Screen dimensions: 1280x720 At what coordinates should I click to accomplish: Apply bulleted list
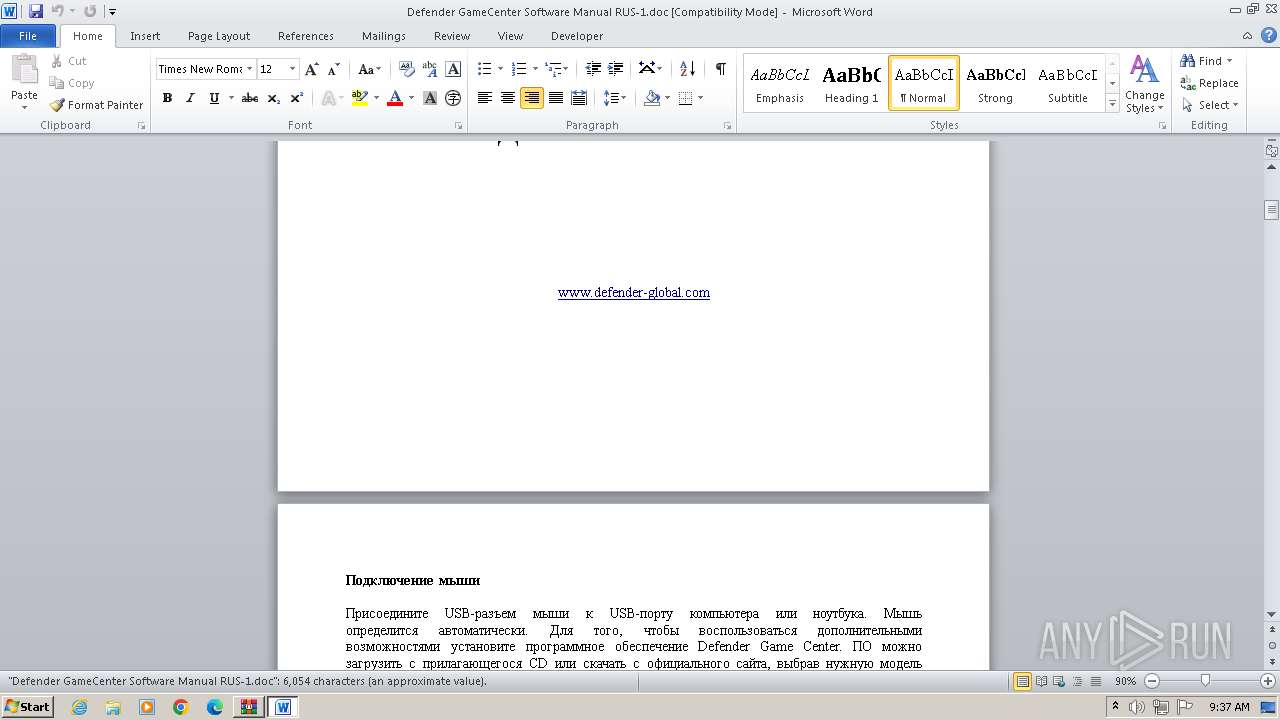pyautogui.click(x=485, y=68)
